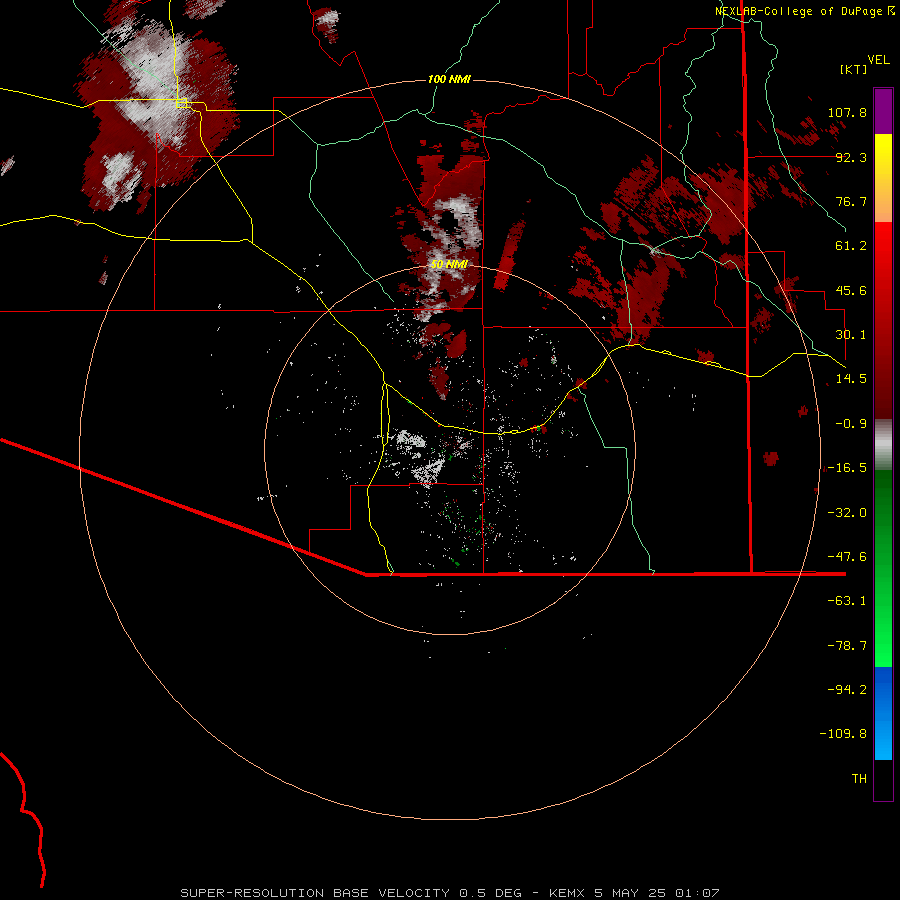
Task: Click the -63.1 scale value
Action: 847,601
